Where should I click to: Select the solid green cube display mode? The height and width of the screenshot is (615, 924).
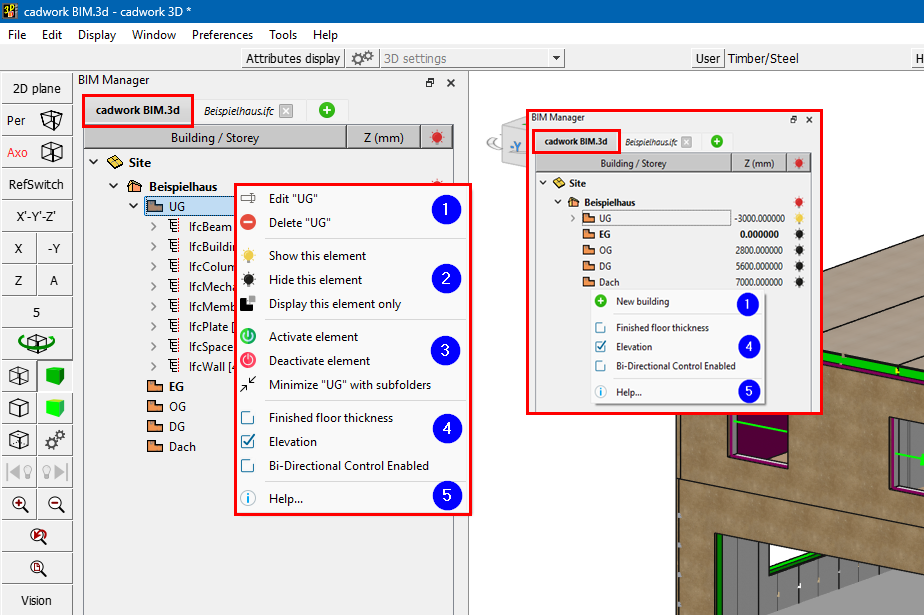pos(54,376)
